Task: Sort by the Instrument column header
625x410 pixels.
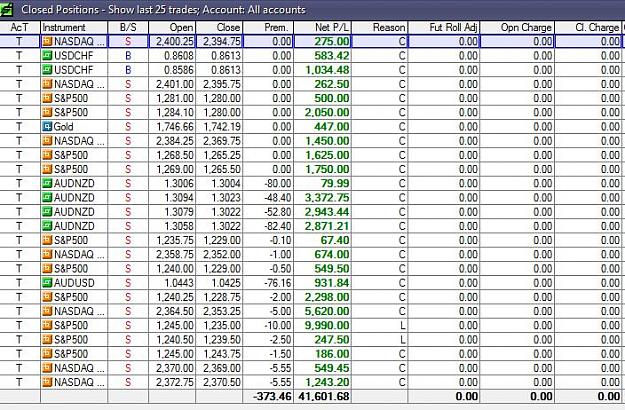Action: point(74,27)
